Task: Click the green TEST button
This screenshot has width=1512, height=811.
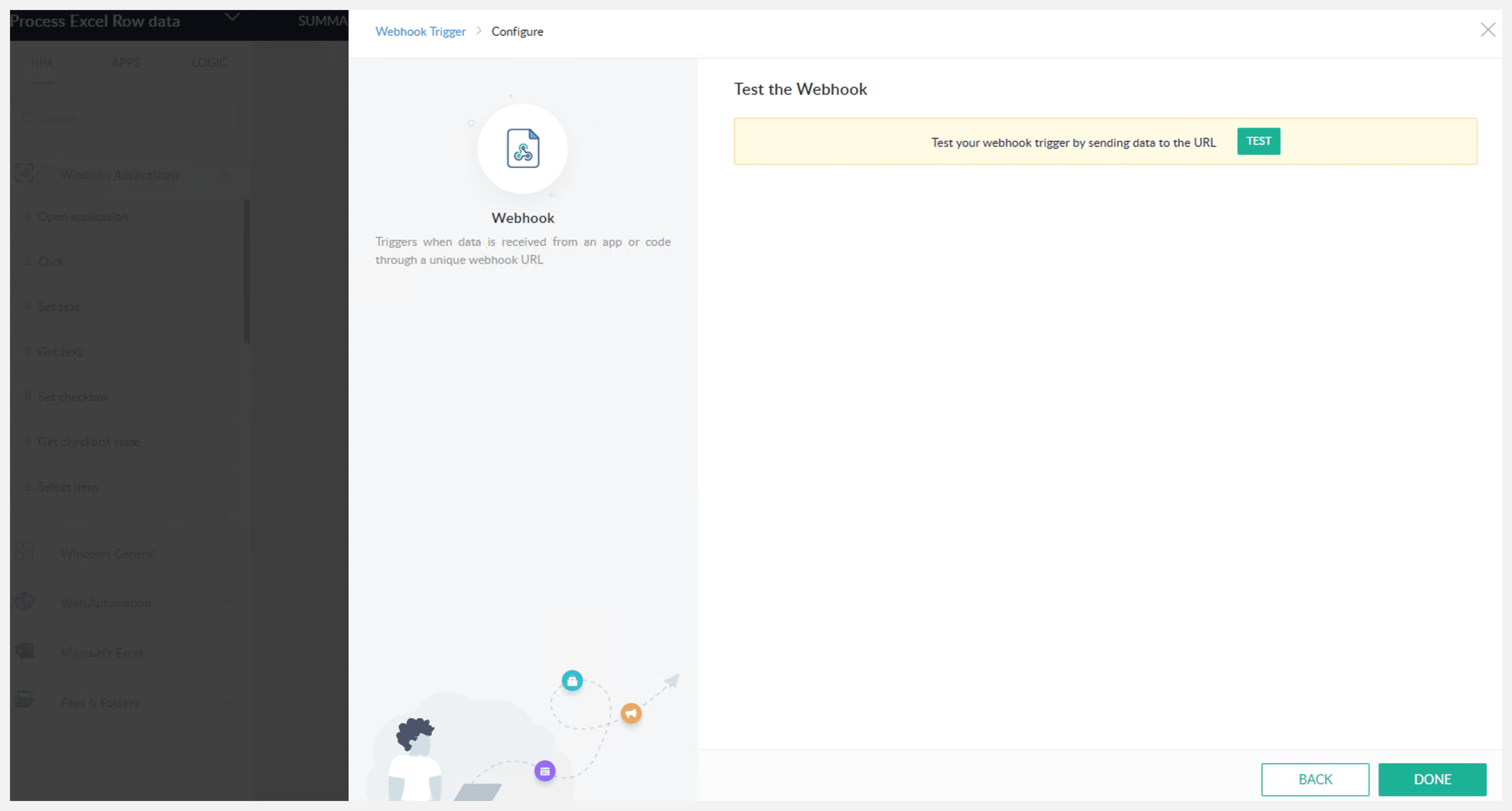Action: [x=1258, y=141]
